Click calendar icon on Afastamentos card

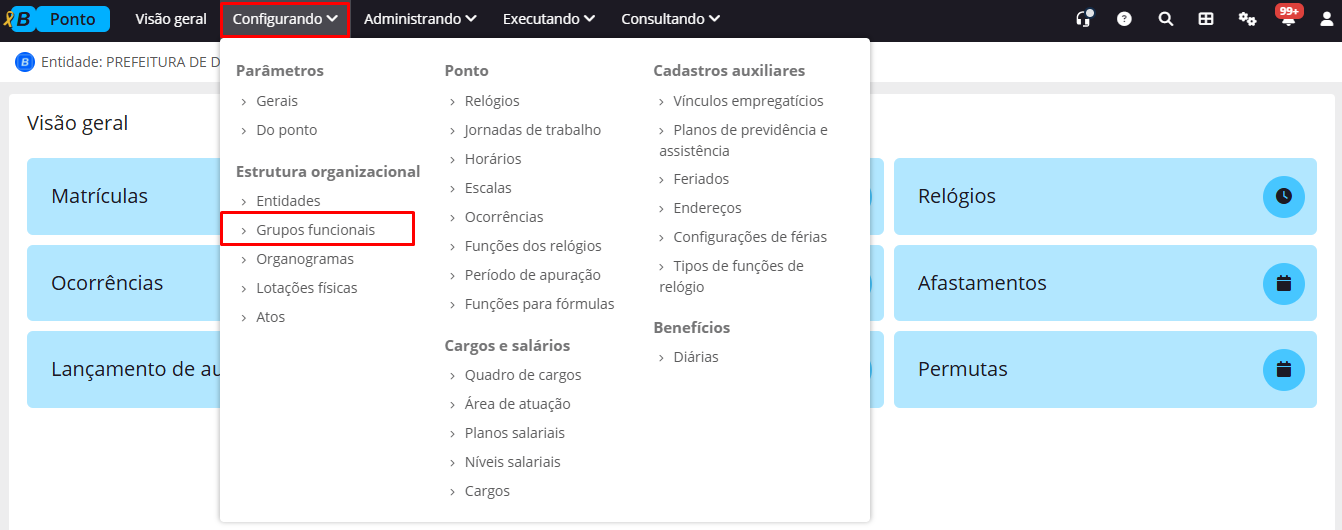point(1284,283)
